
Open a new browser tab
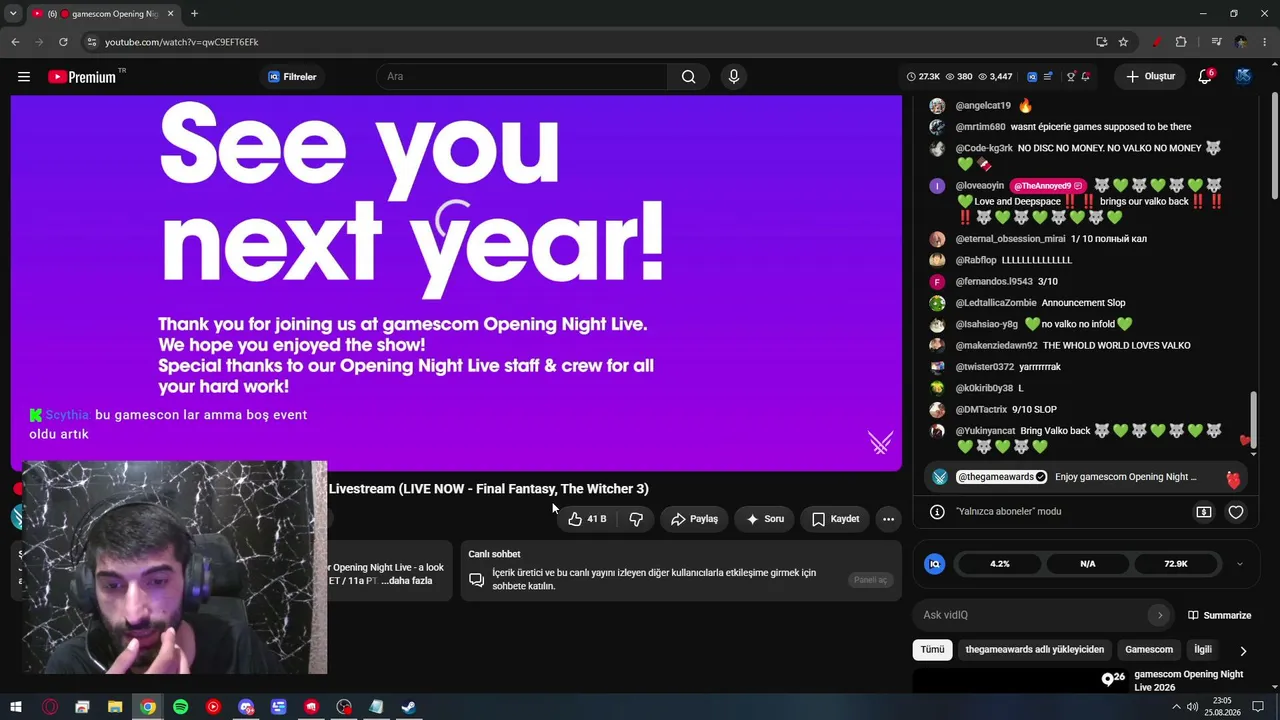point(194,14)
